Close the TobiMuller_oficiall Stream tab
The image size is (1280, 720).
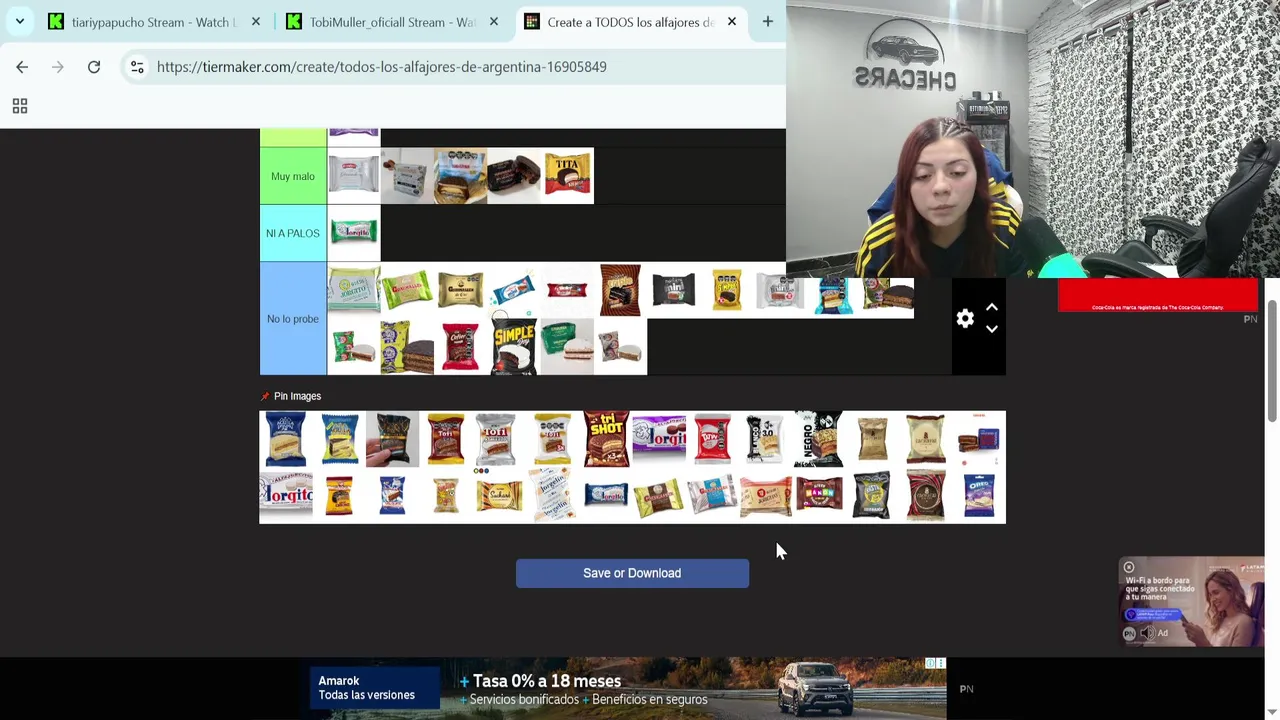coord(494,21)
